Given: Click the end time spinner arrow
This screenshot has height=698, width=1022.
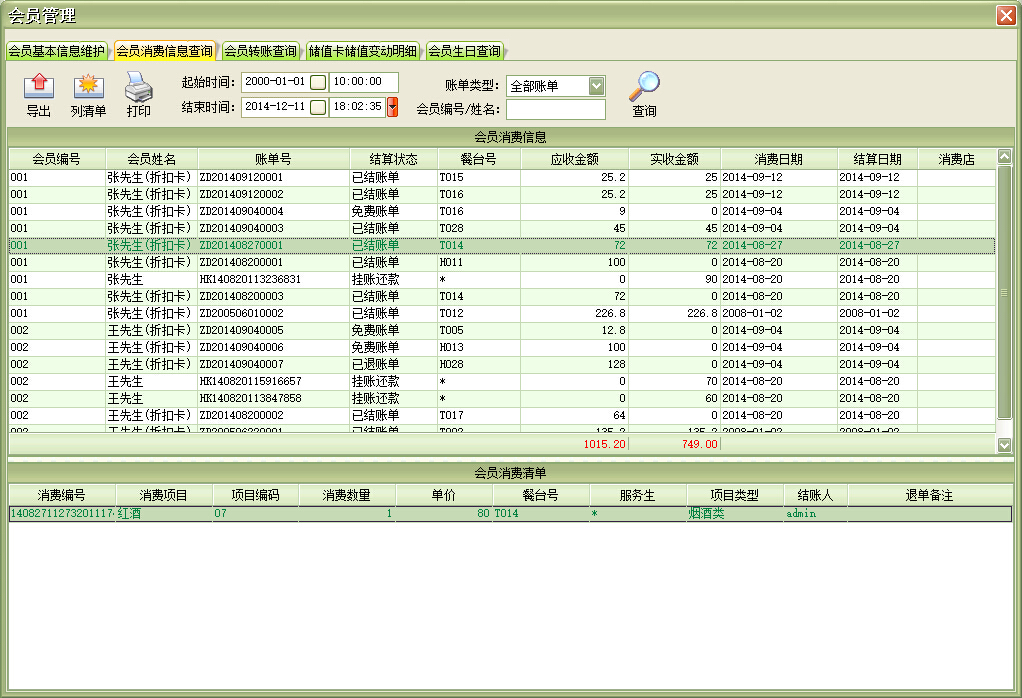Looking at the screenshot, I should pos(393,107).
